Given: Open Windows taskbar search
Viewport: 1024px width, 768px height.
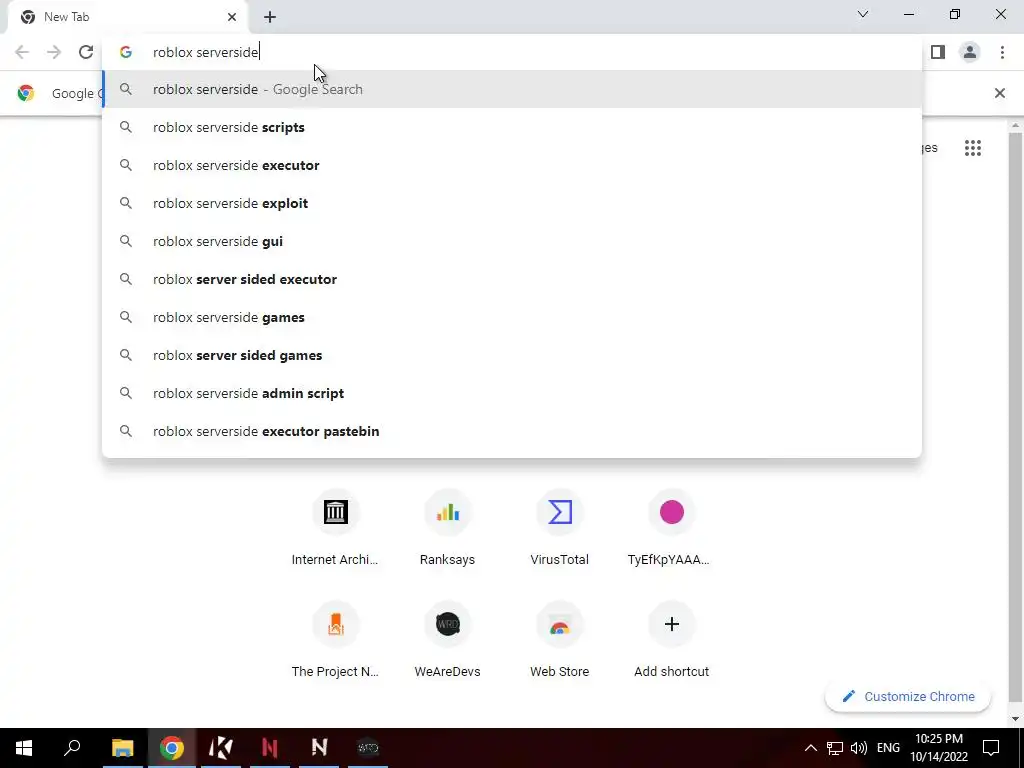Looking at the screenshot, I should point(72,748).
